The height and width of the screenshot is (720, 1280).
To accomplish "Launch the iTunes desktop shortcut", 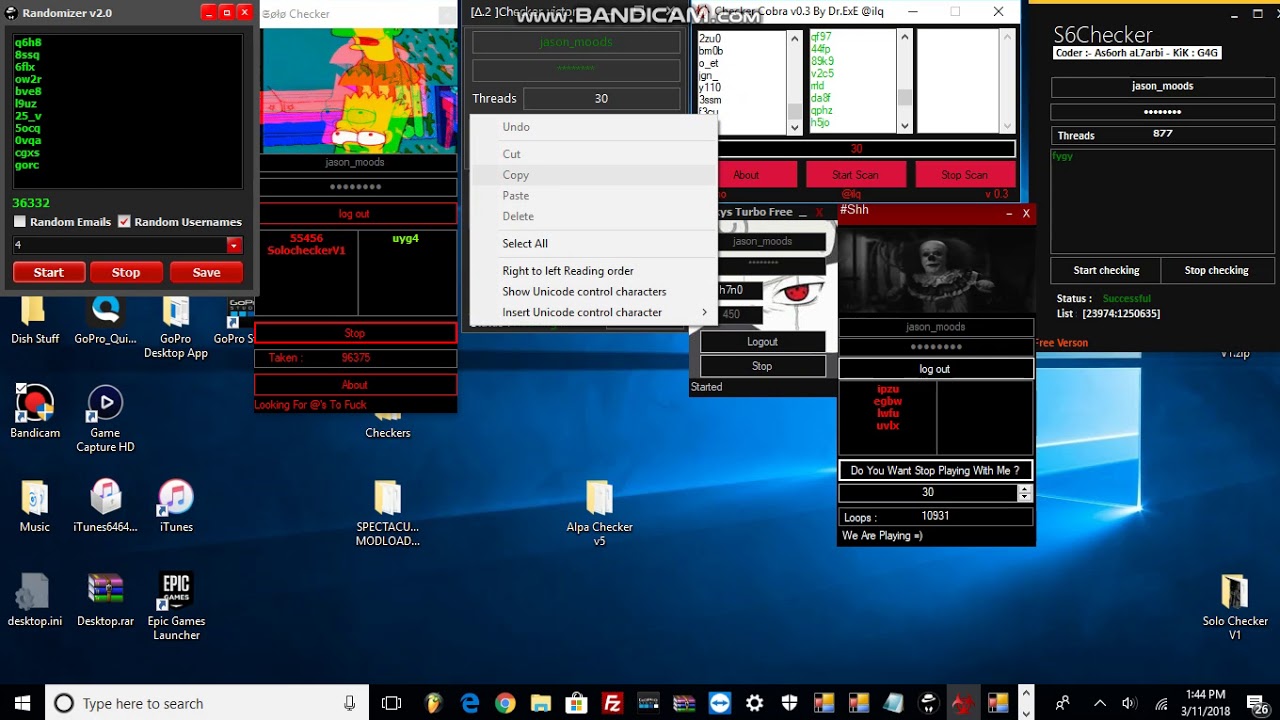I will (176, 506).
